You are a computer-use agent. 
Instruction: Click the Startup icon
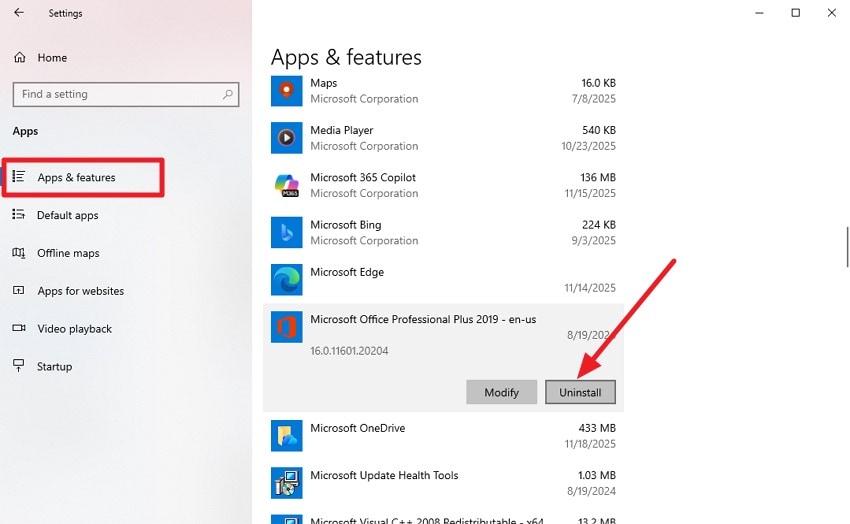19,366
